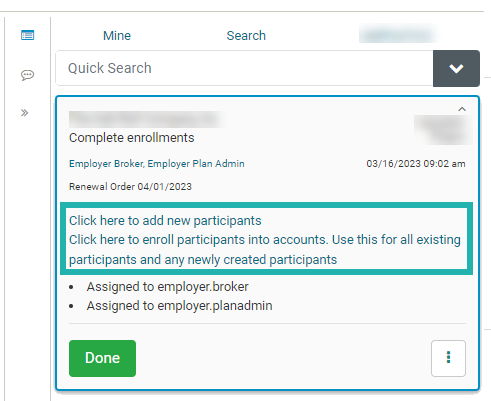Image resolution: width=491 pixels, height=401 pixels.
Task: Select the Assigned to employer.broker item
Action: (167, 287)
